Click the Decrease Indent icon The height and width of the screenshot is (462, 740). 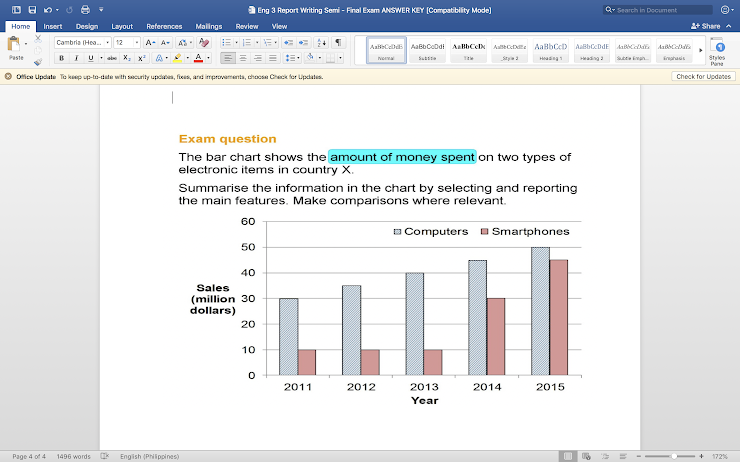click(x=288, y=42)
